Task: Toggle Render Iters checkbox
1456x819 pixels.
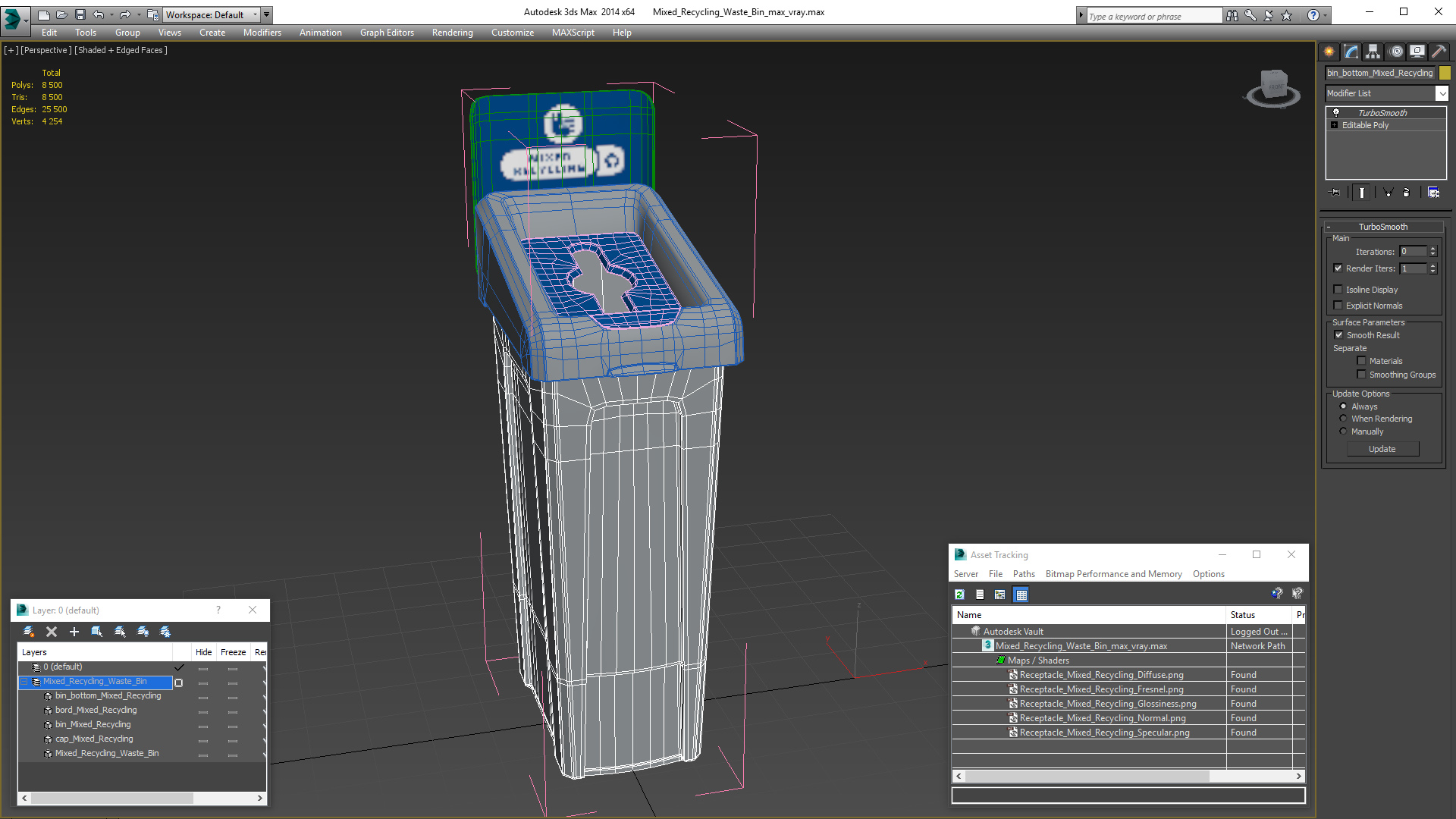Action: 1338,268
